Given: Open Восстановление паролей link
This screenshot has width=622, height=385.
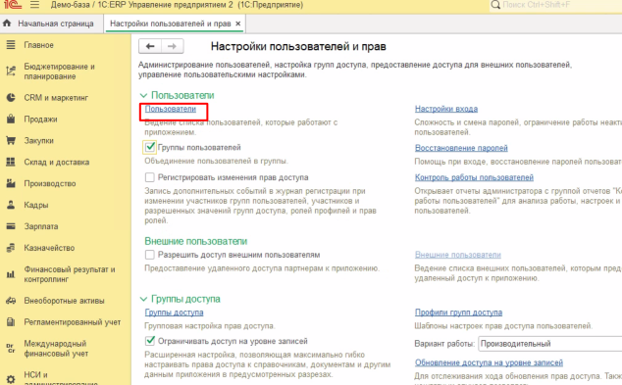Looking at the screenshot, I should point(461,148).
